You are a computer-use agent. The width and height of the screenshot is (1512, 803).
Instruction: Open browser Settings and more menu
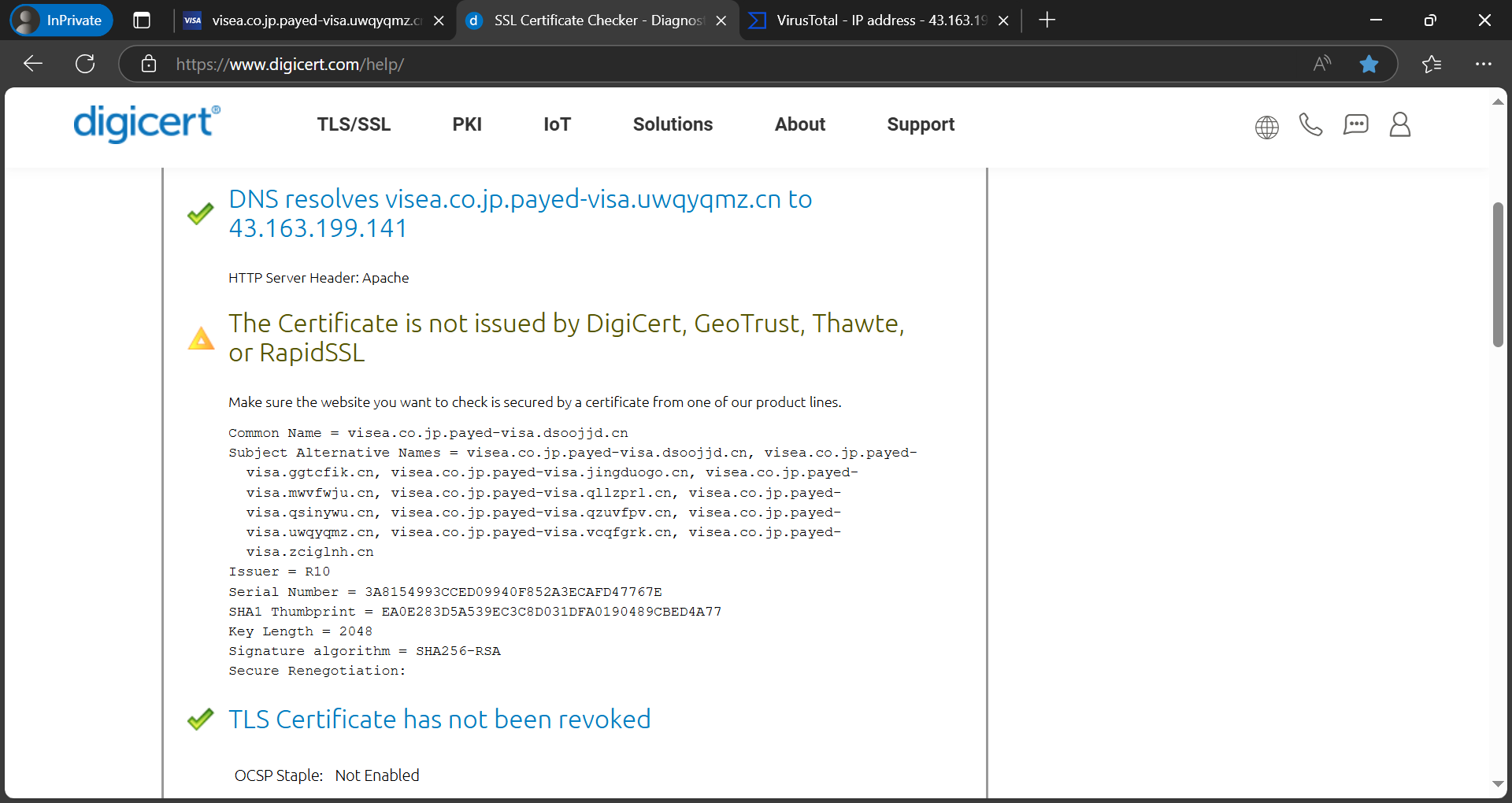pos(1484,64)
